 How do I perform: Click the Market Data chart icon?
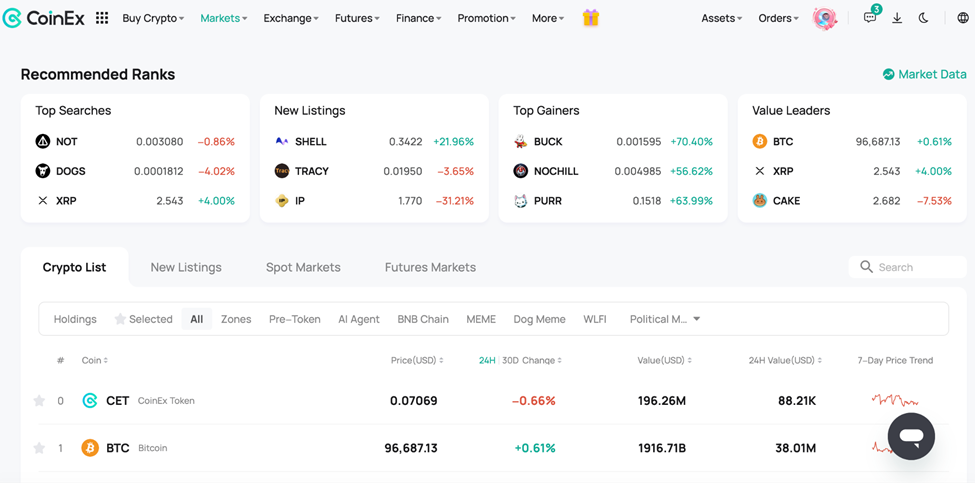point(889,74)
